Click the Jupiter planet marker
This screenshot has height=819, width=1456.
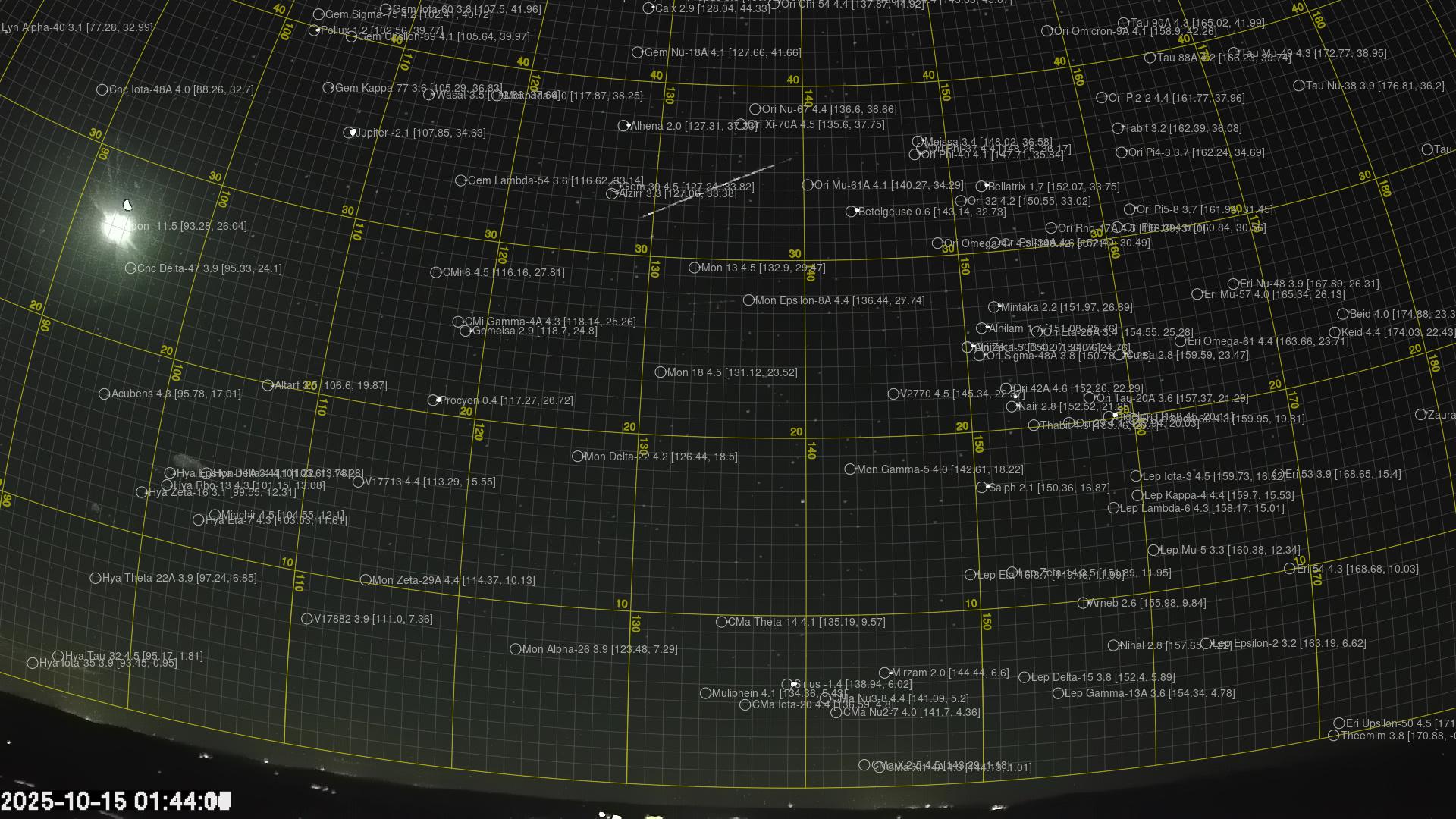coord(349,133)
